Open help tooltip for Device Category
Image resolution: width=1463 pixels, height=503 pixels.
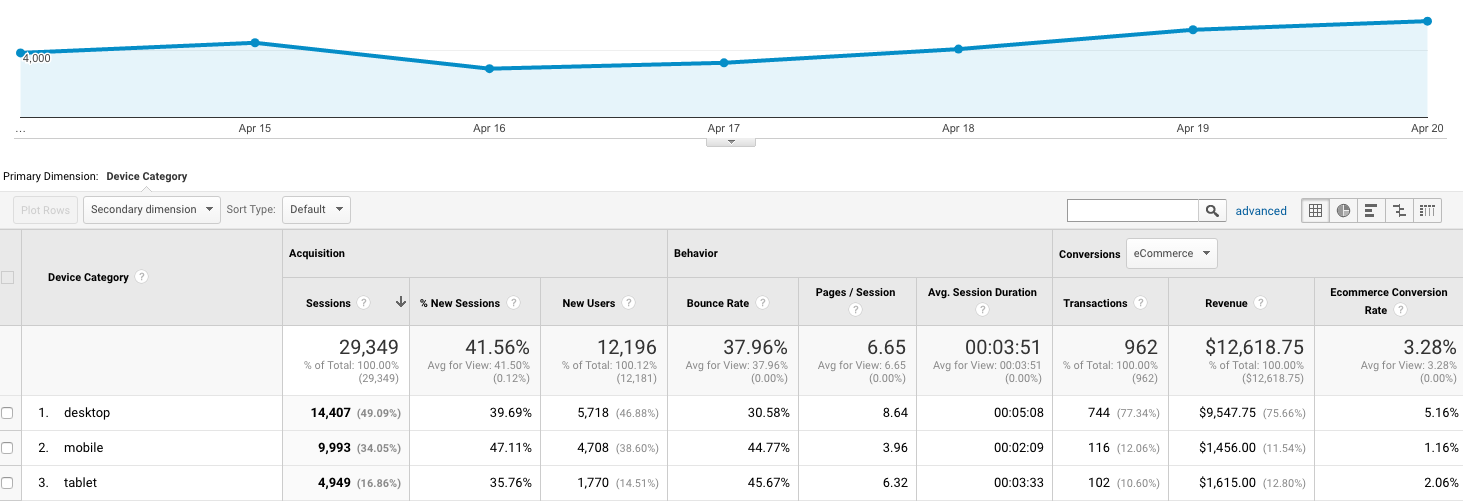[142, 277]
